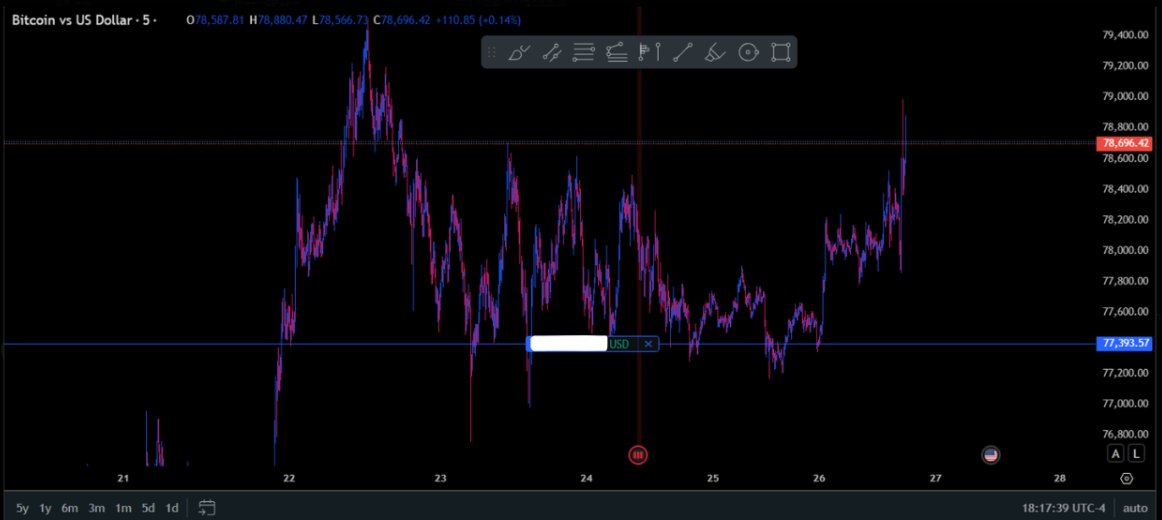1162x520 pixels.
Task: Switch range to 1d
Action: point(172,508)
